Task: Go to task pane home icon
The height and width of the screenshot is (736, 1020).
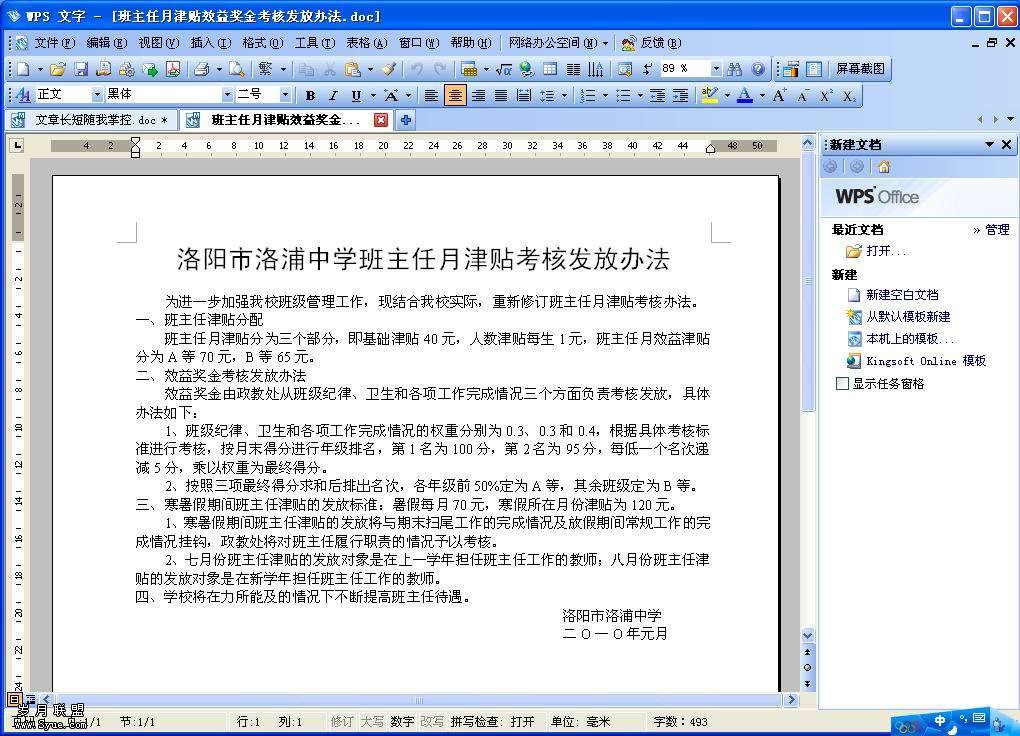Action: point(883,167)
